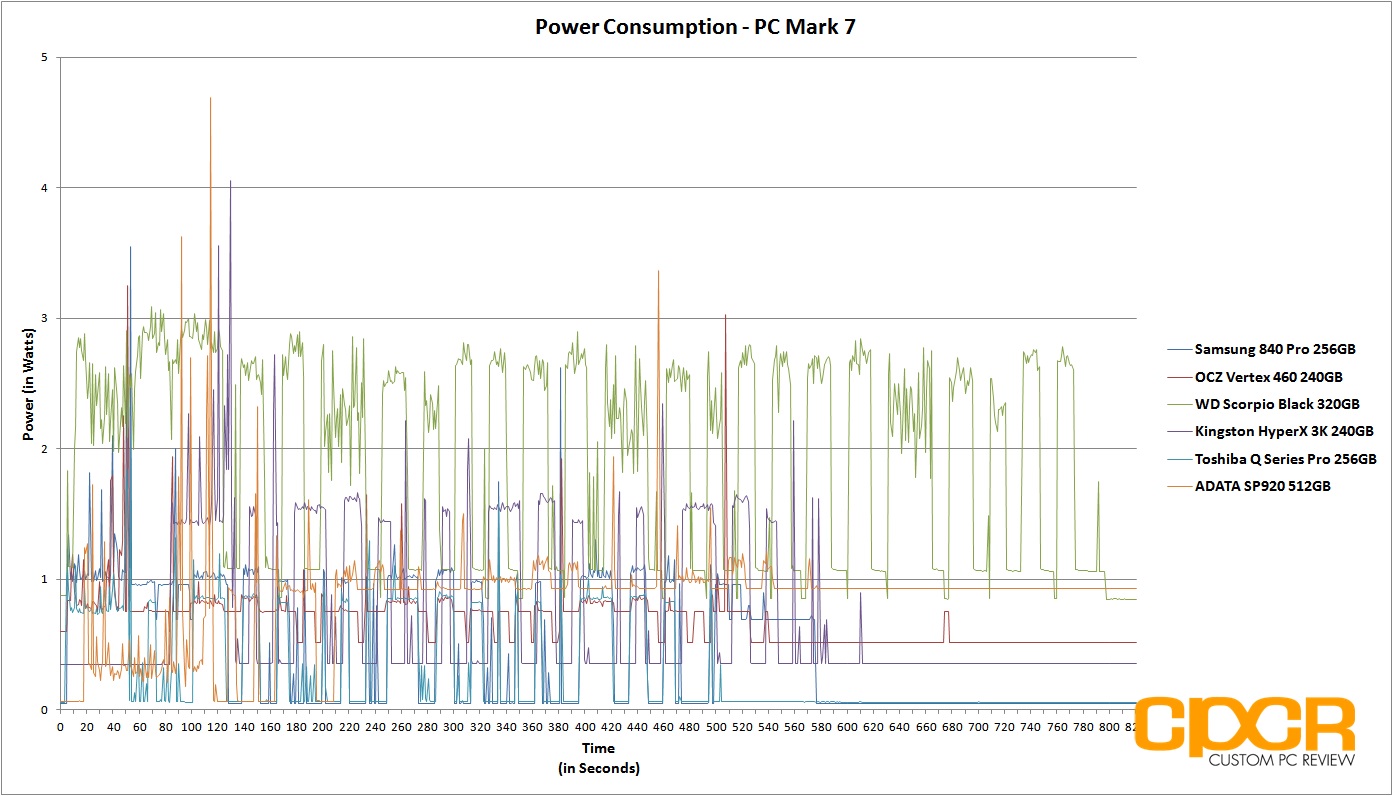Click the WD Scorpio Black green legend swatch
Viewport: 1393px width, 796px height.
click(1178, 404)
